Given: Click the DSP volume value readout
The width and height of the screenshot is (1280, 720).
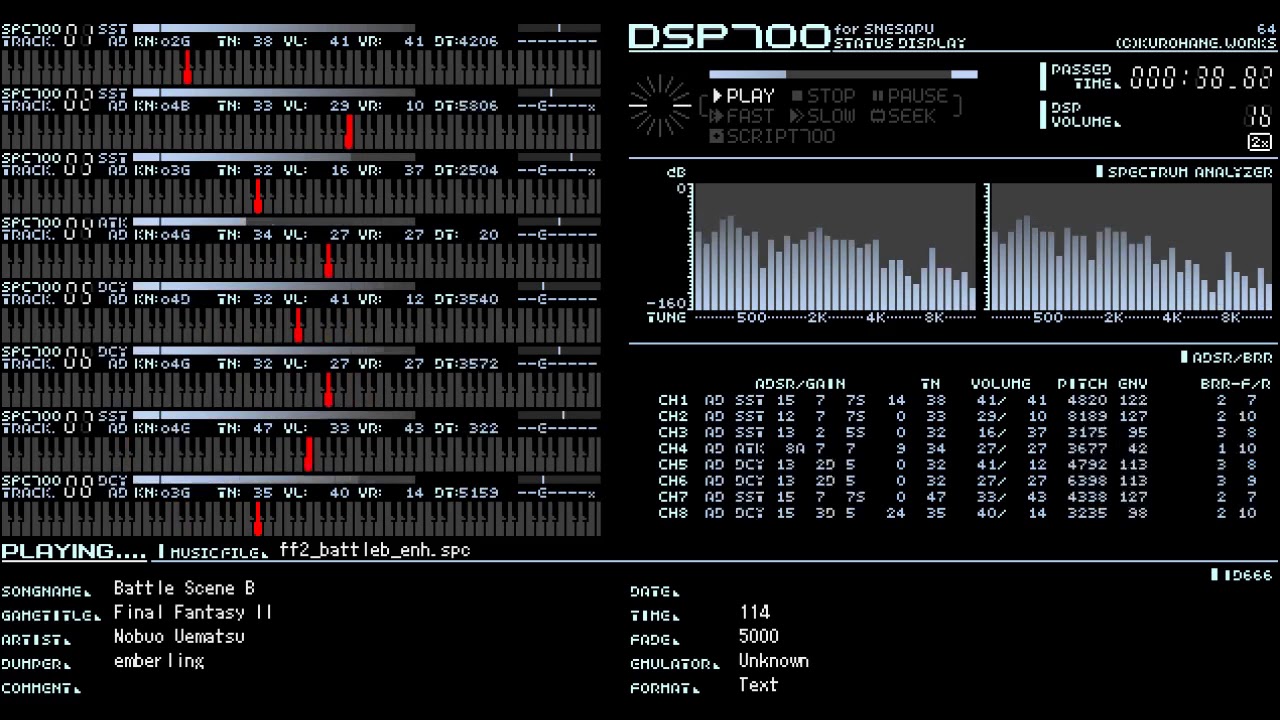Looking at the screenshot, I should [1258, 116].
